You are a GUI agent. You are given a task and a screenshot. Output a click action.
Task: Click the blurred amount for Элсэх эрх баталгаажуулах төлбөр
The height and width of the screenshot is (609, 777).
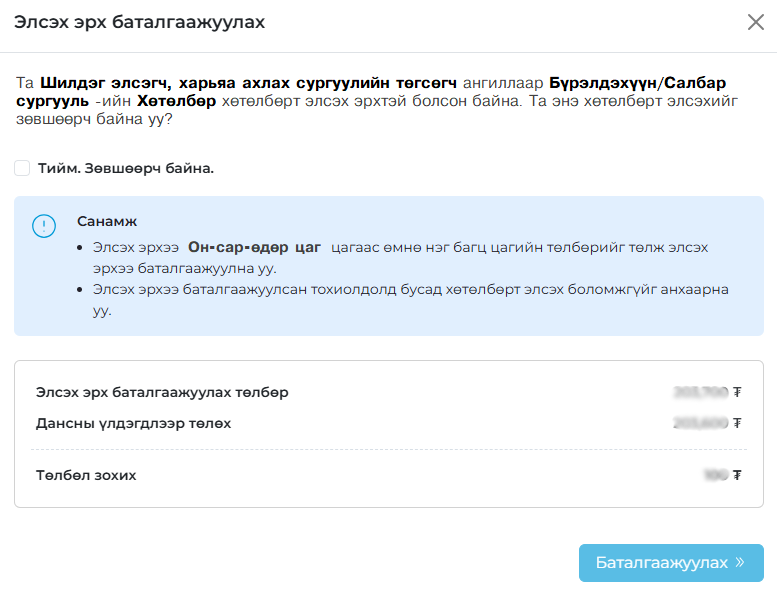click(701, 392)
